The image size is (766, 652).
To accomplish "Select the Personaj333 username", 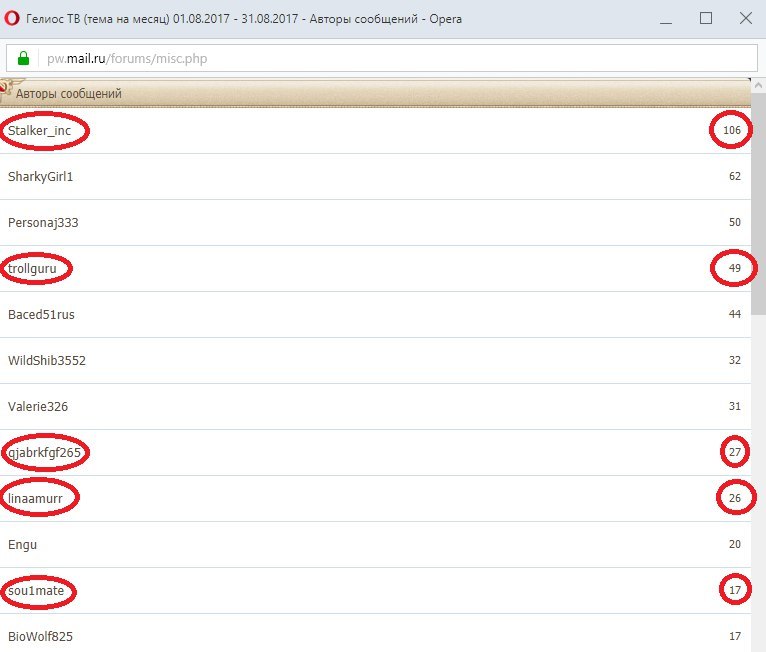I will [42, 223].
